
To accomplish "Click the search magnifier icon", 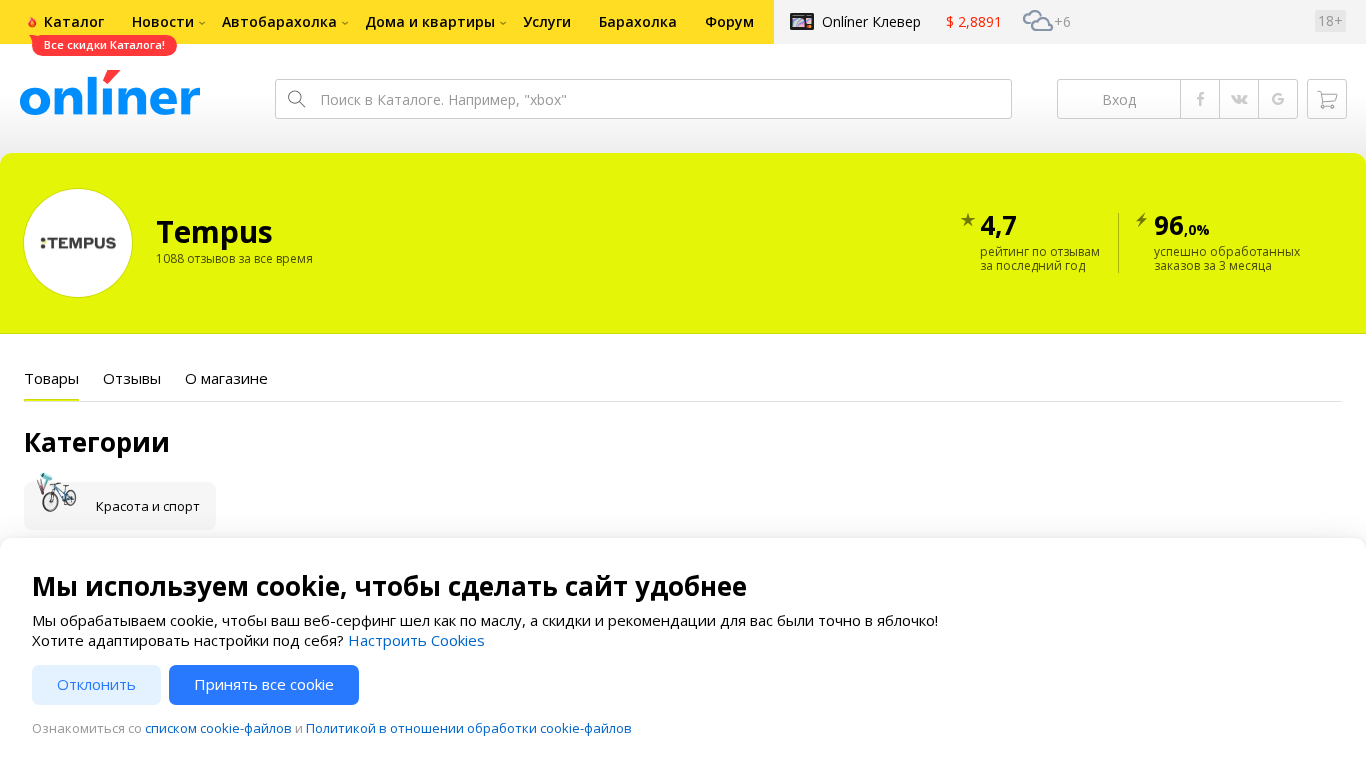I will point(296,99).
